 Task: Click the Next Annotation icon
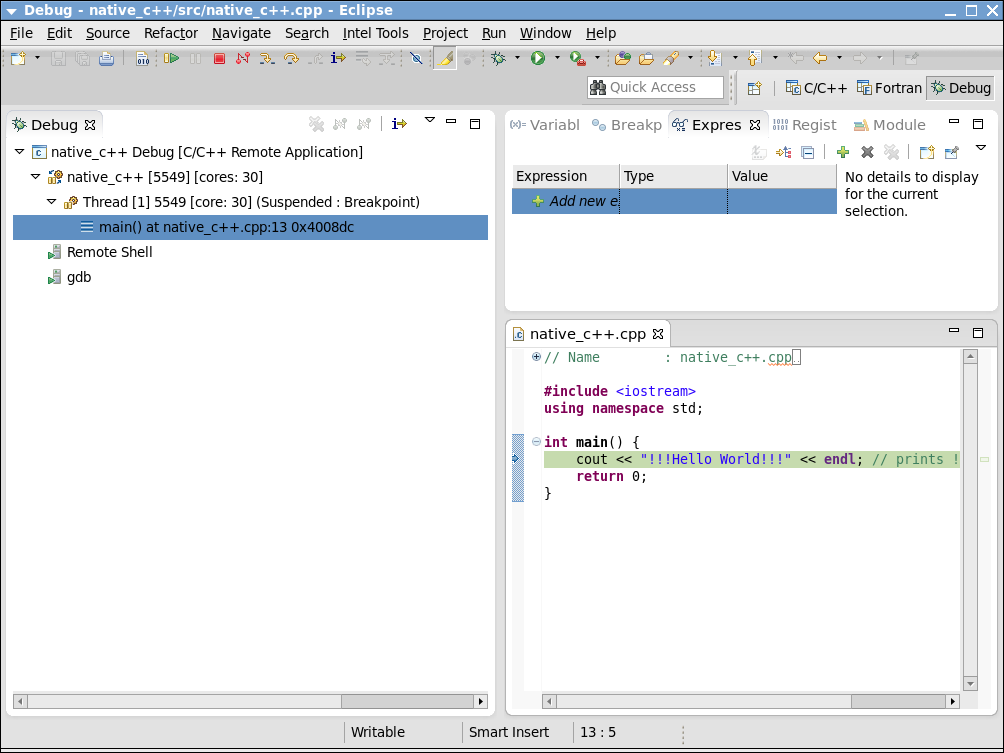pyautogui.click(x=715, y=58)
